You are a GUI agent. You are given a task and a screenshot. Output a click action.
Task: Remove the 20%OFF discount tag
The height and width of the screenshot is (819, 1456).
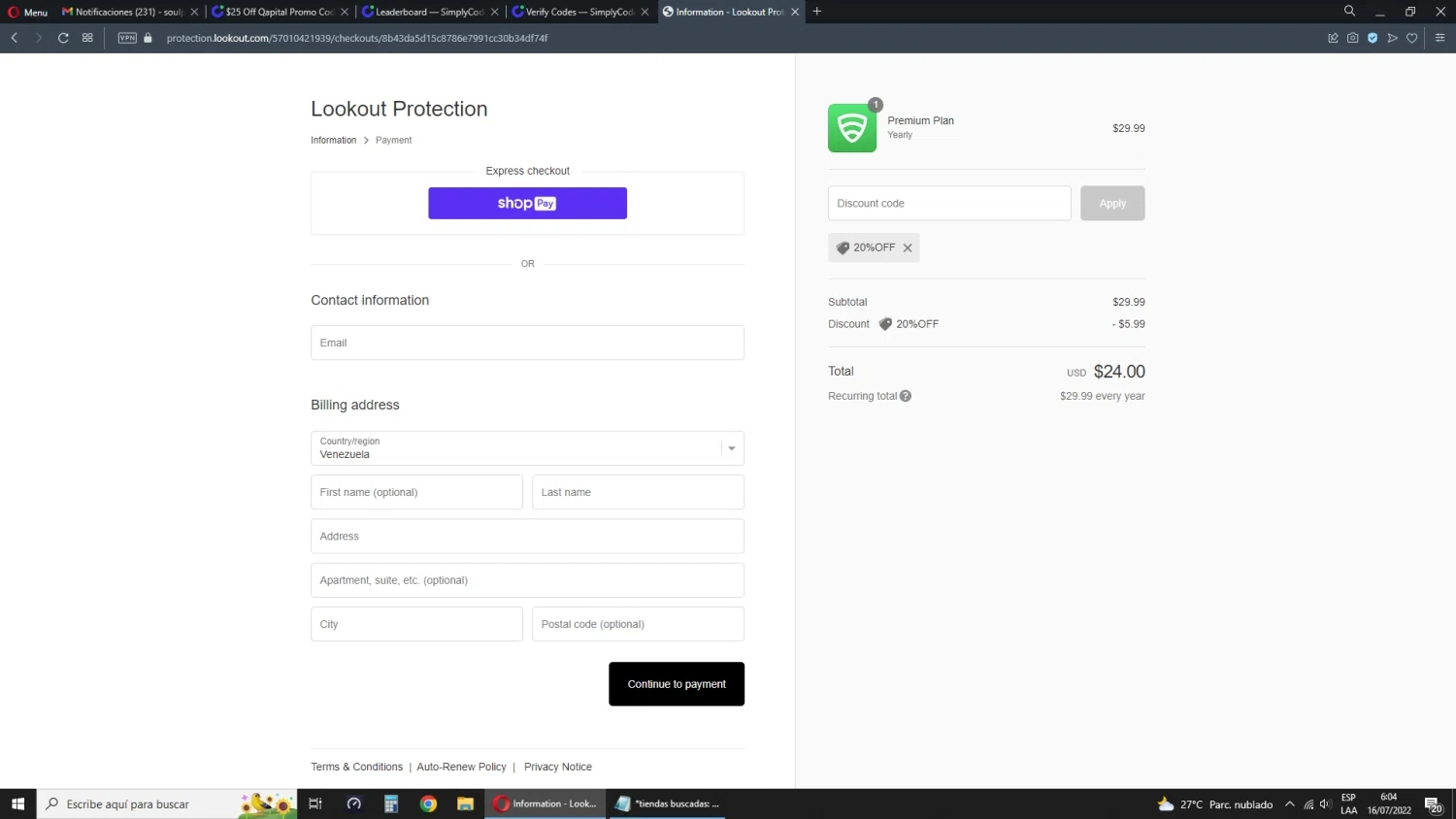(908, 248)
